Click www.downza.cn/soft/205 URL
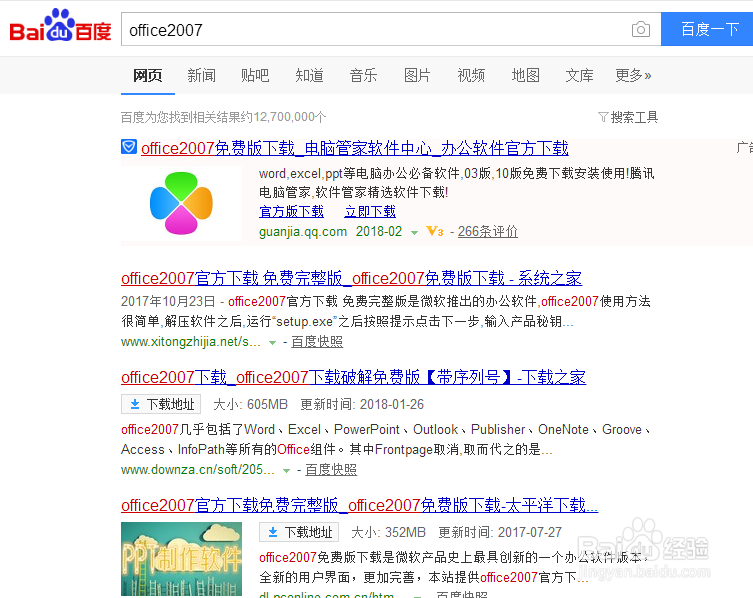The image size is (753, 598). (x=197, y=469)
